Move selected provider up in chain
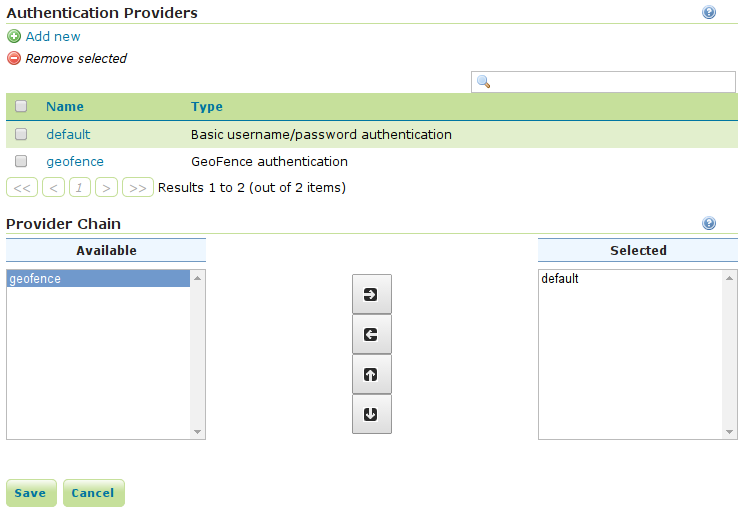 [371, 375]
